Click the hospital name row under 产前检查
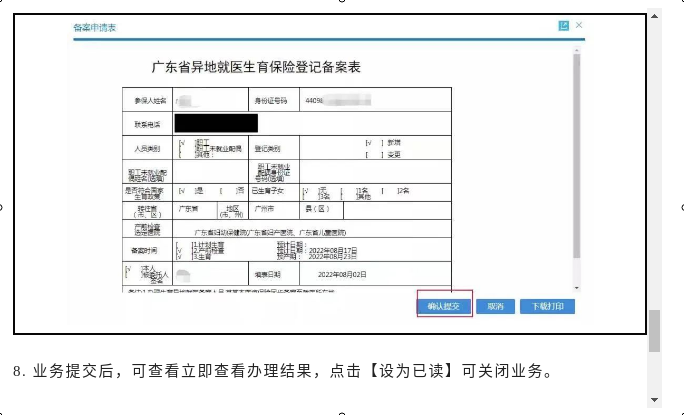684x415 pixels. (x=312, y=229)
